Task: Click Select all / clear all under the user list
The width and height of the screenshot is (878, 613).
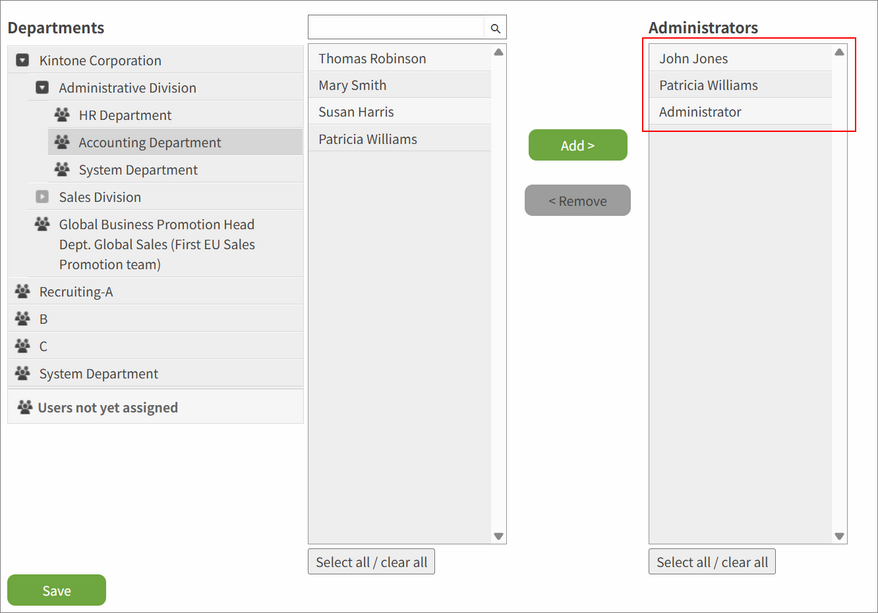Action: pos(371,561)
